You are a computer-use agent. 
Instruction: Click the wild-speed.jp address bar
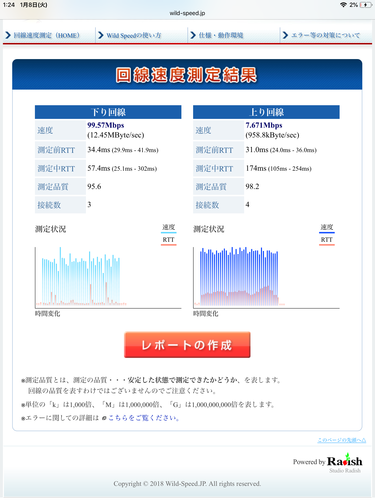(x=187, y=13)
